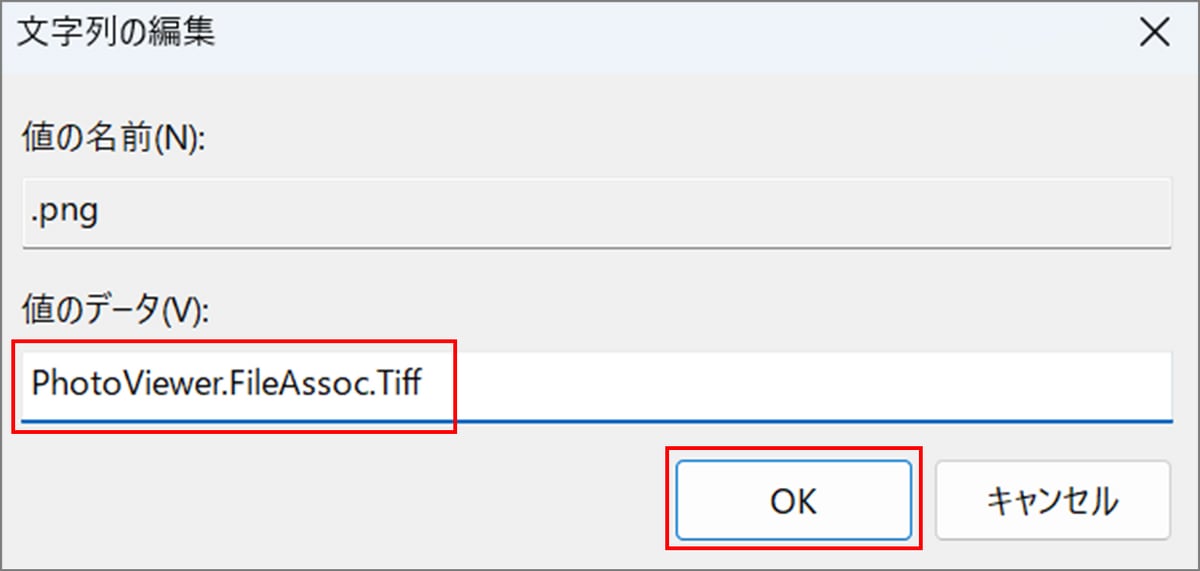Place cursor on Tiff in the value data
Viewport: 1200px width, 571px height.
[x=398, y=385]
